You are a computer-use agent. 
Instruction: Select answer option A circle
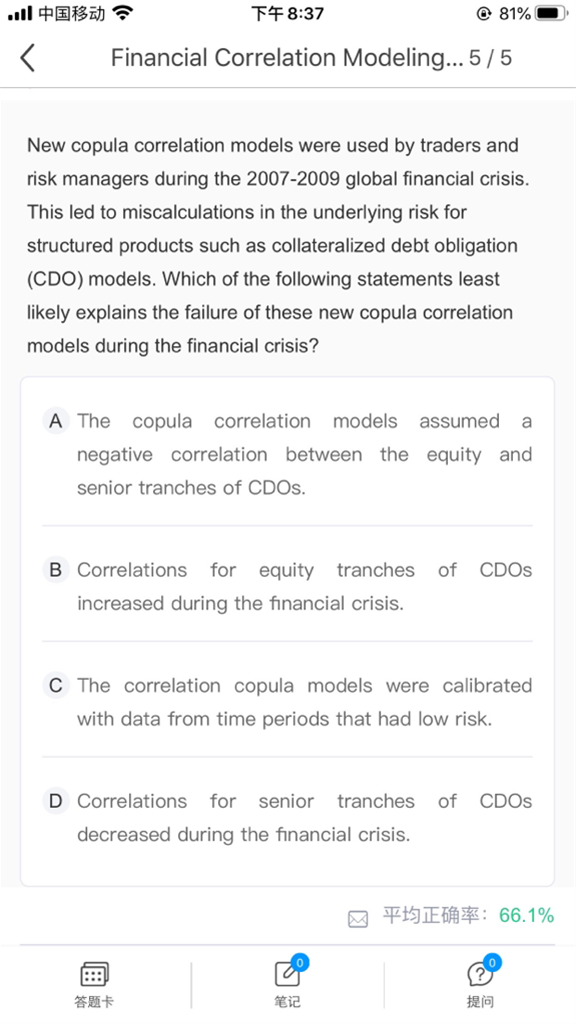point(56,421)
